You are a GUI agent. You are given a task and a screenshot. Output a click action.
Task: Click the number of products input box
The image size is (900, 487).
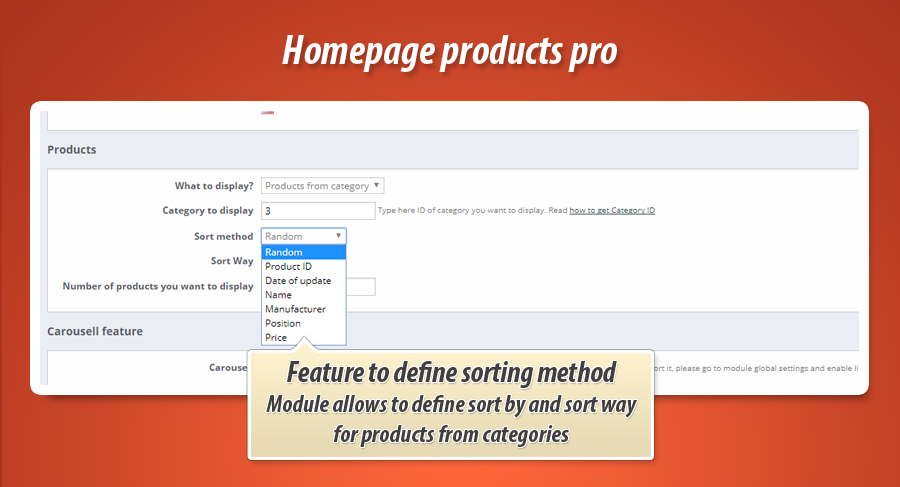click(x=361, y=287)
